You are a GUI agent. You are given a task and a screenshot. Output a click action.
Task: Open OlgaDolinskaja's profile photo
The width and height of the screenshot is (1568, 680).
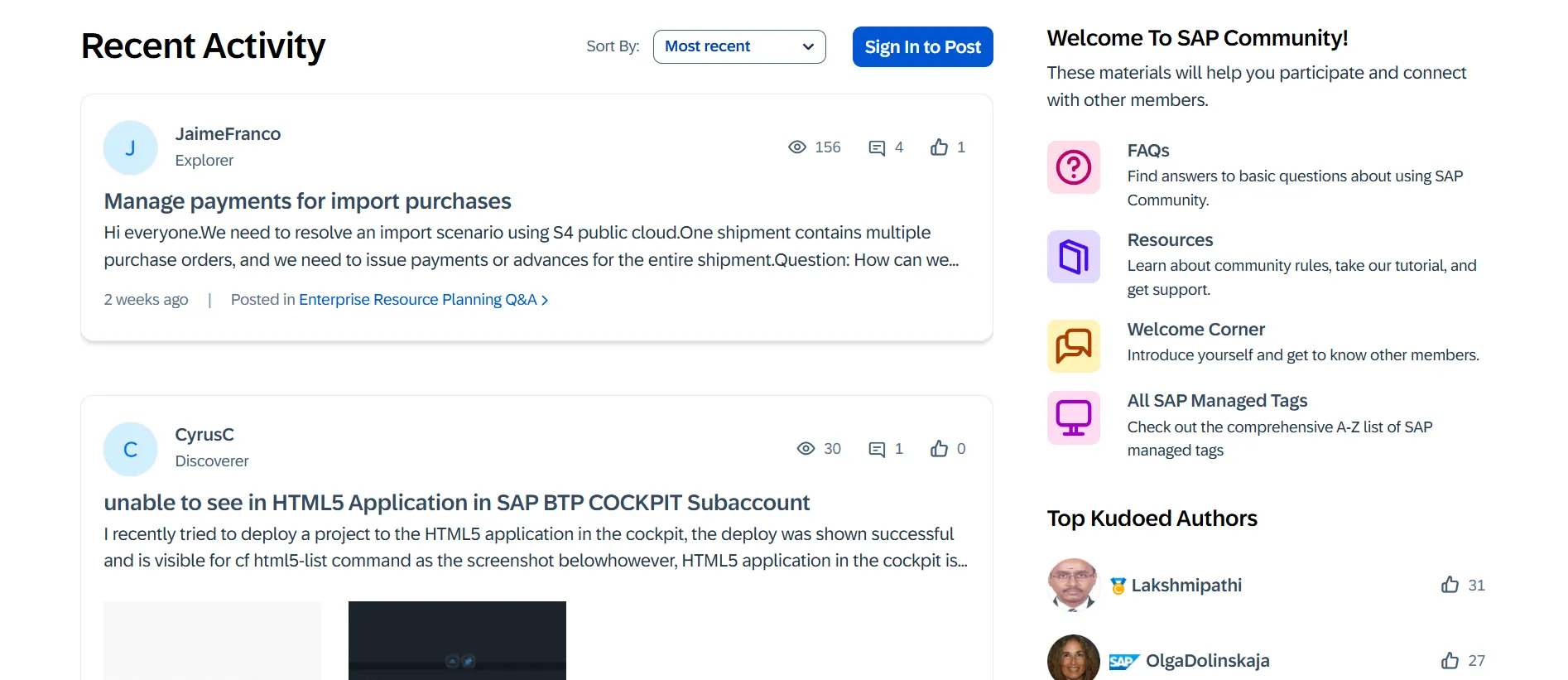click(x=1073, y=658)
